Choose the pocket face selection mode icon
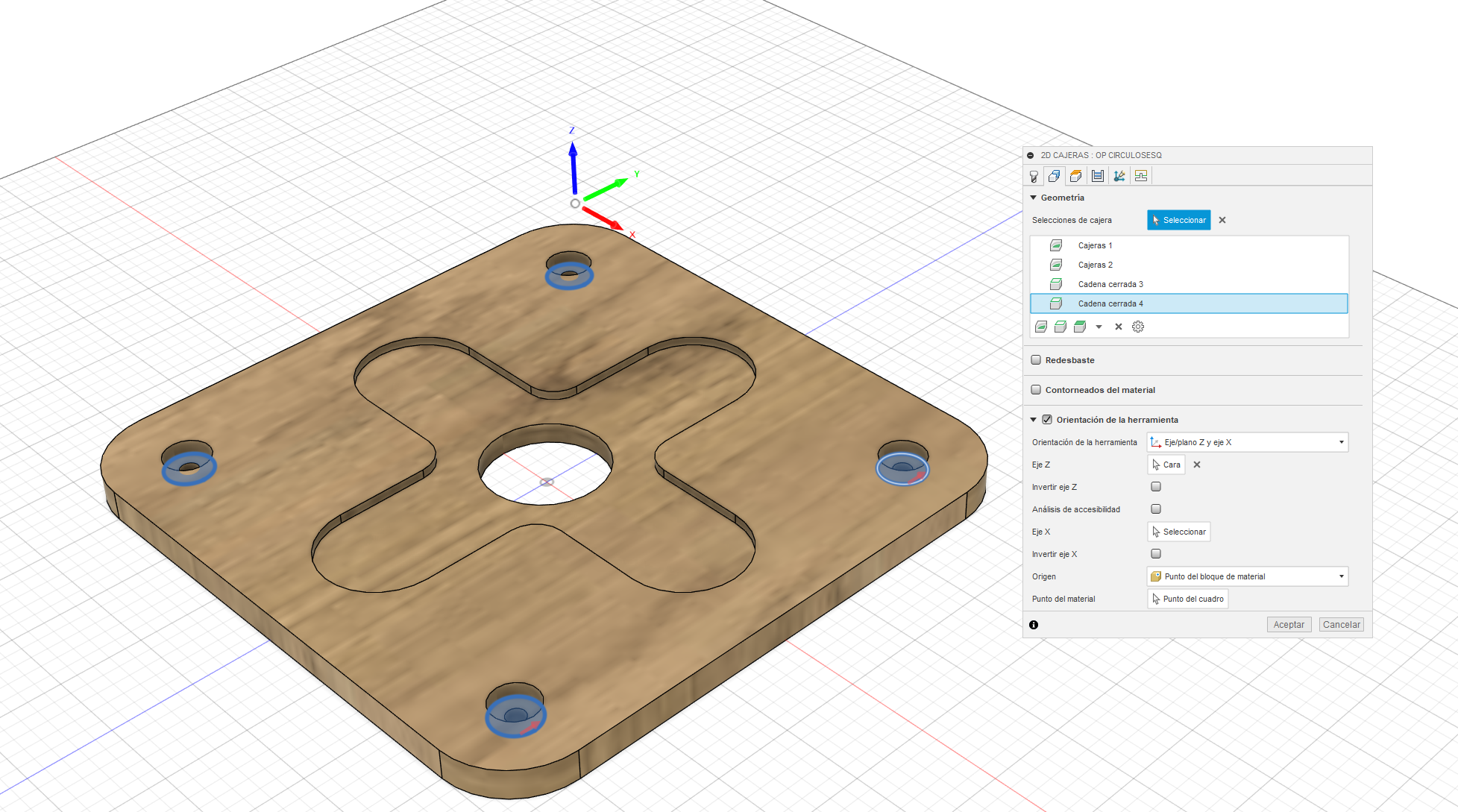 point(1041,327)
